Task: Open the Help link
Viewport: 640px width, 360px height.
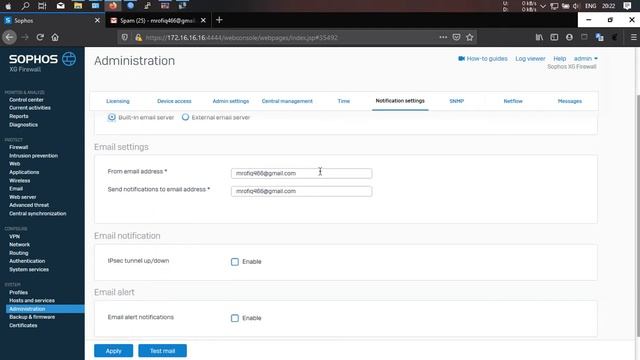Action: (x=560, y=59)
